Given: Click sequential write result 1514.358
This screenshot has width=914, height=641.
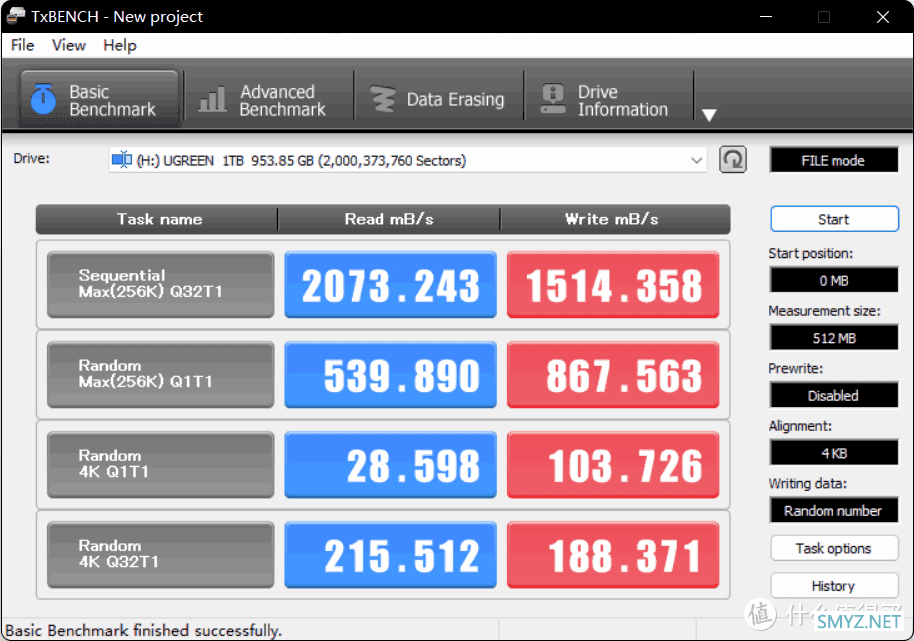Looking at the screenshot, I should click(613, 284).
